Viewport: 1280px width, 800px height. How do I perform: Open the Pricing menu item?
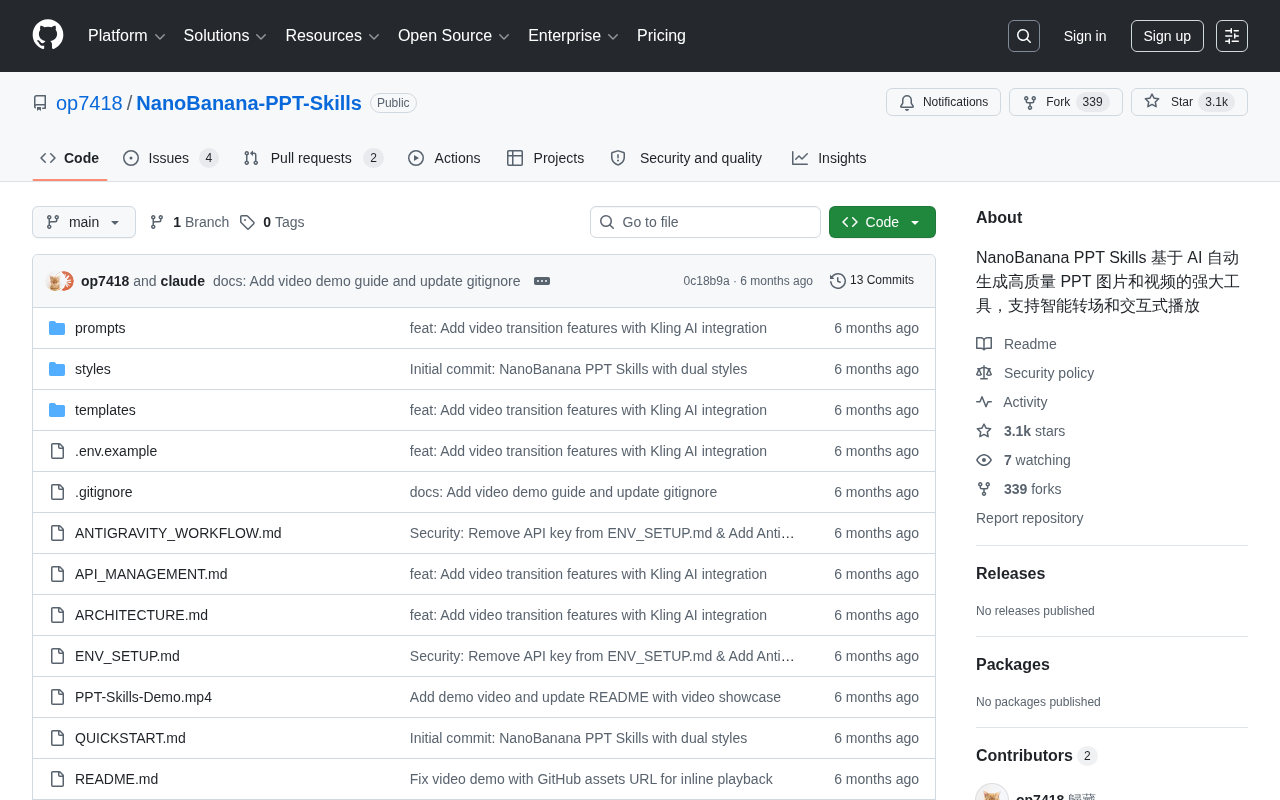point(661,36)
